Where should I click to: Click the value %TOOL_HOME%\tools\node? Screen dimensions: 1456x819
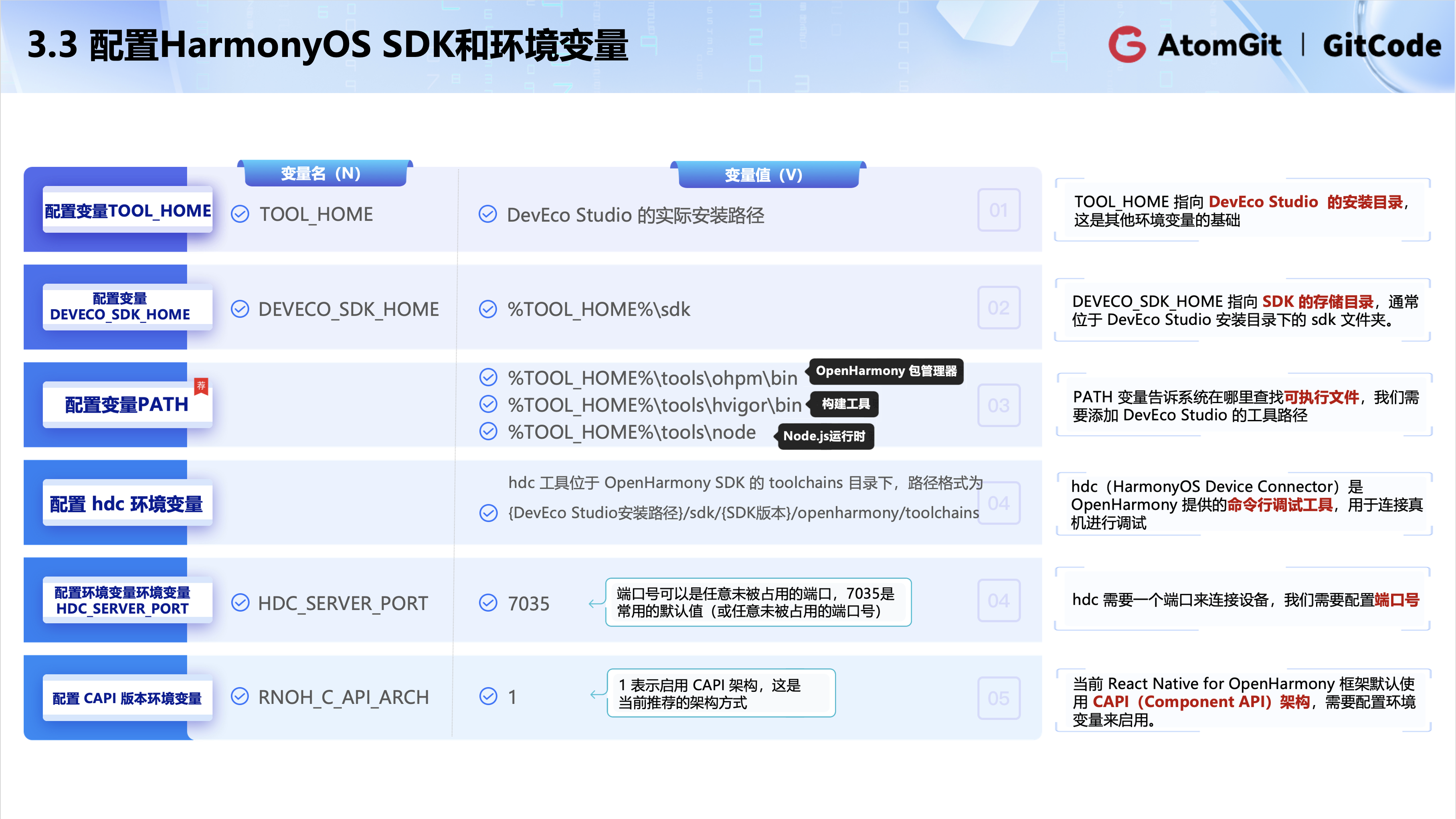coord(631,432)
